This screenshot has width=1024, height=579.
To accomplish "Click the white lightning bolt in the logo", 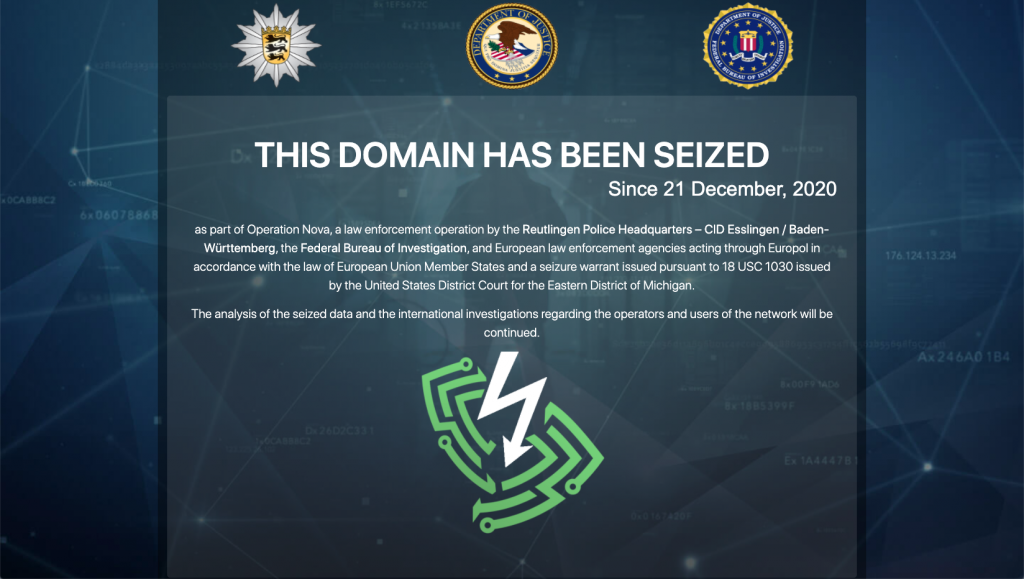I will click(511, 408).
